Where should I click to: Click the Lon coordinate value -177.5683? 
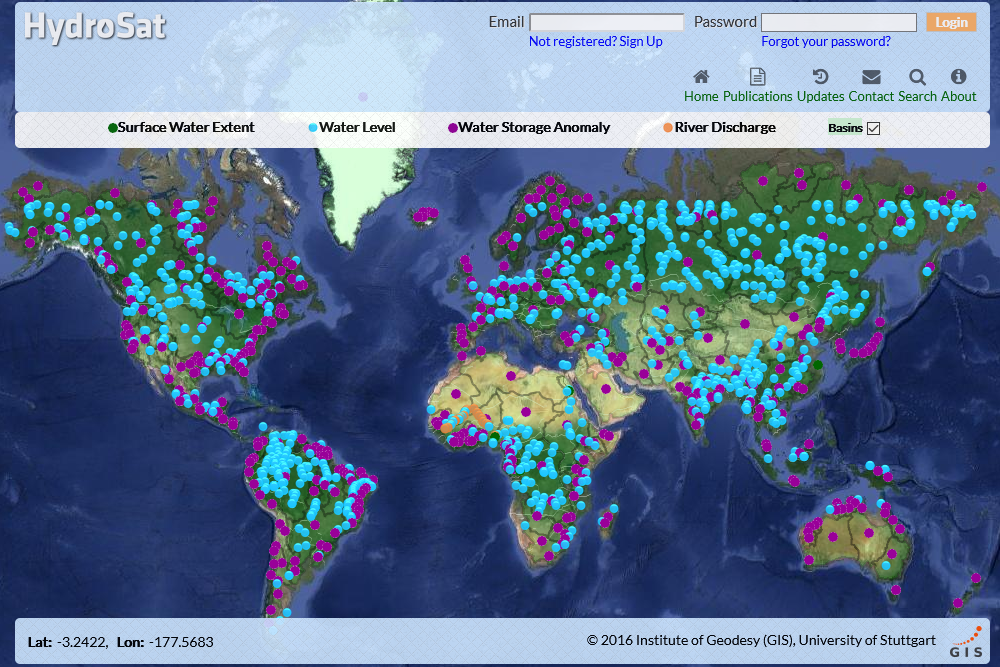(181, 642)
